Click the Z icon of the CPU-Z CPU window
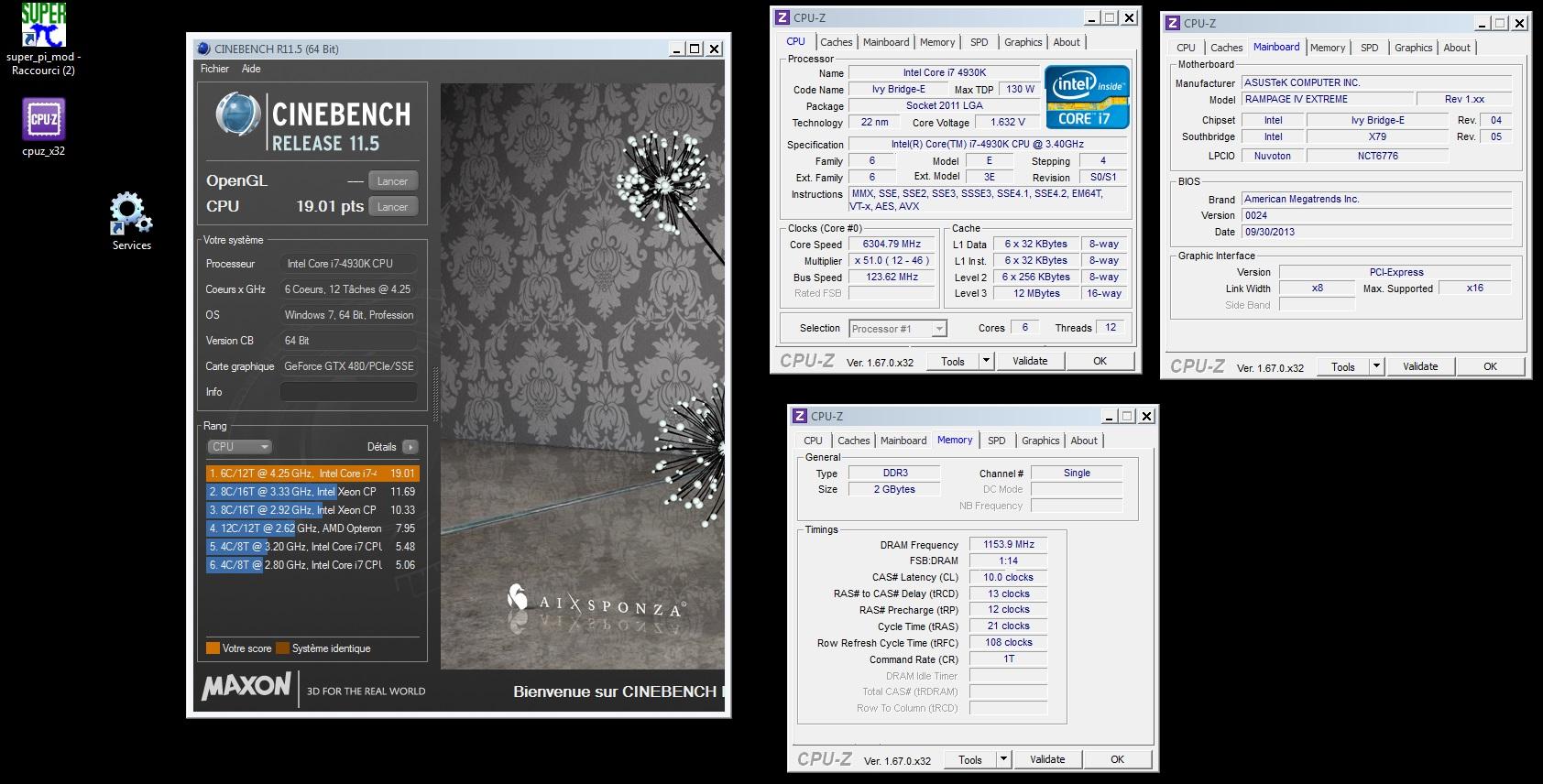1543x784 pixels. [x=782, y=17]
